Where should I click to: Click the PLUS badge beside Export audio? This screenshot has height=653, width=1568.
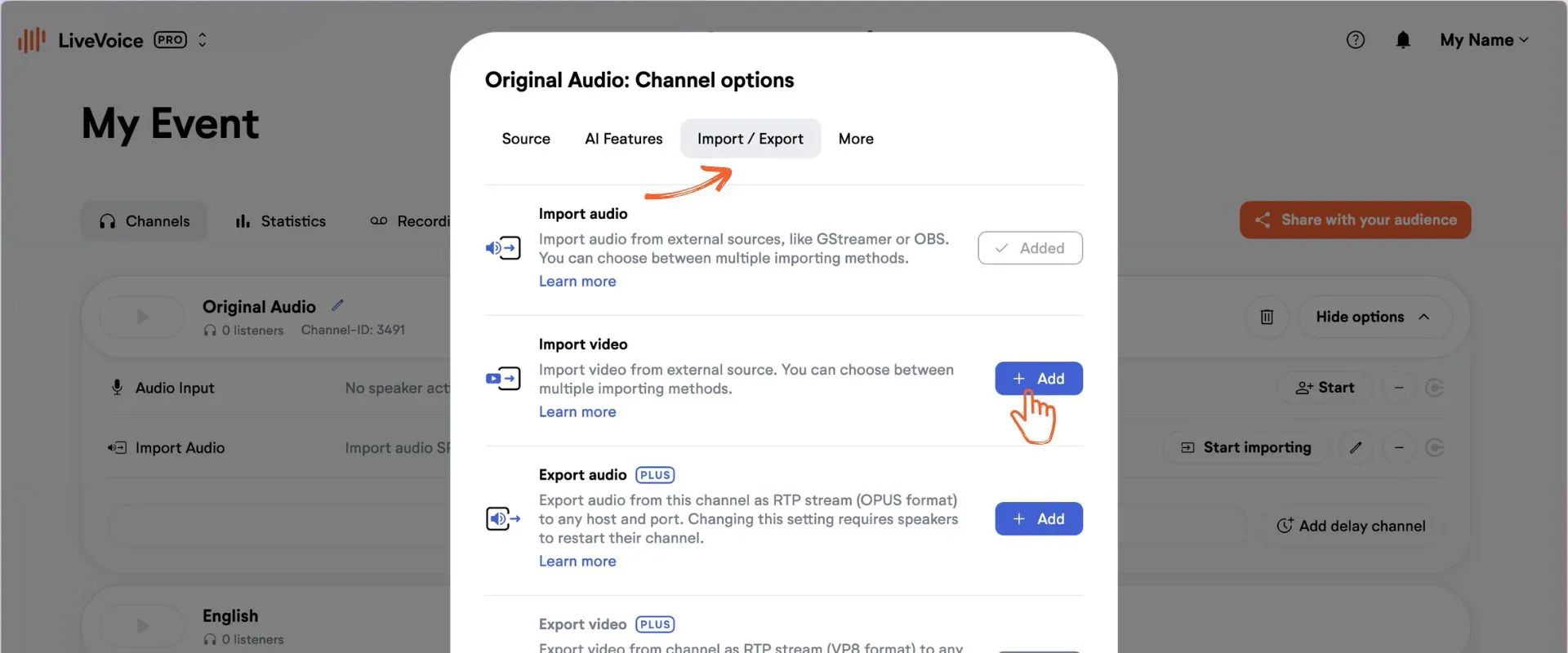pyautogui.click(x=655, y=475)
